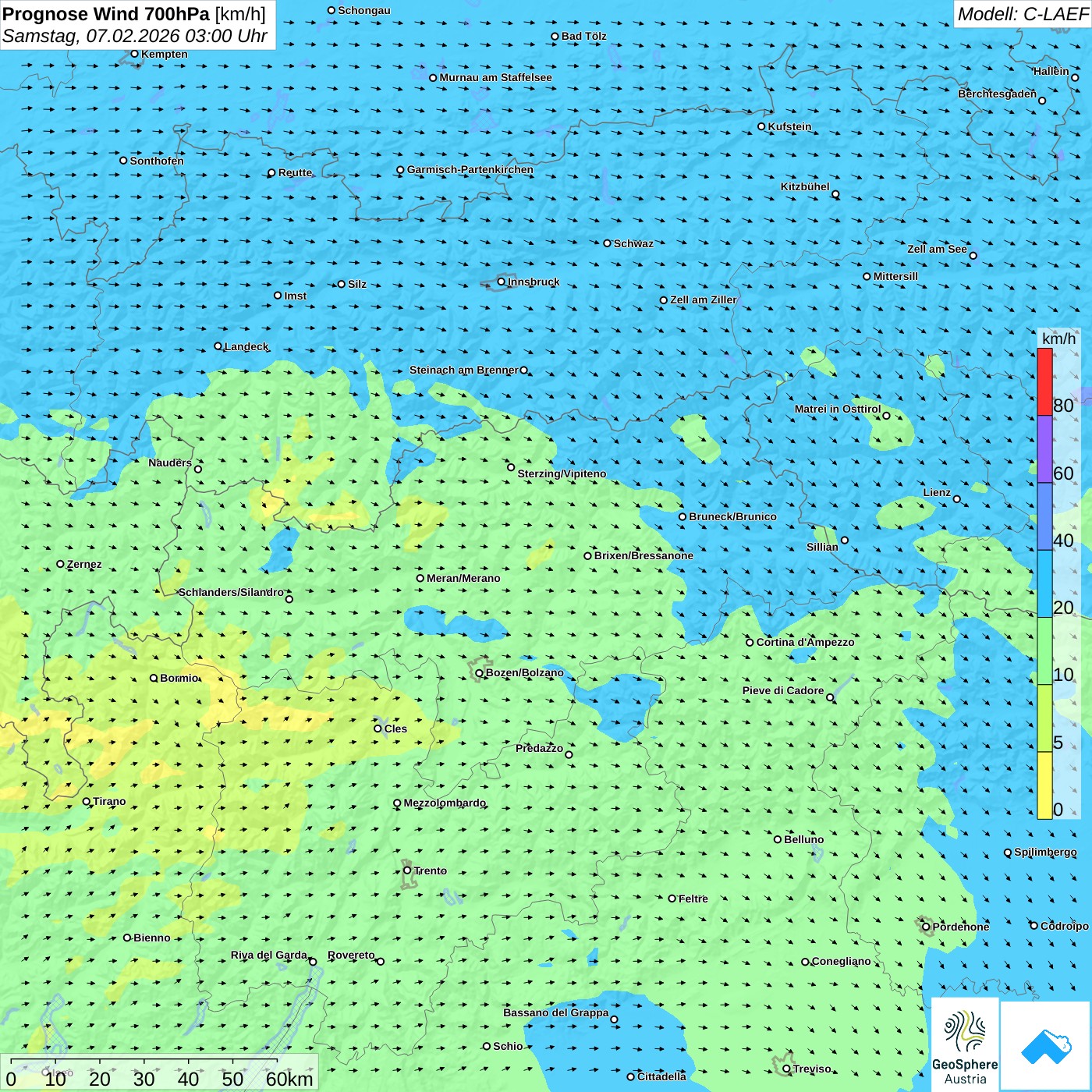This screenshot has width=1092, height=1092.
Task: Click the 'Bad Tölz' label
Action: tap(584, 36)
